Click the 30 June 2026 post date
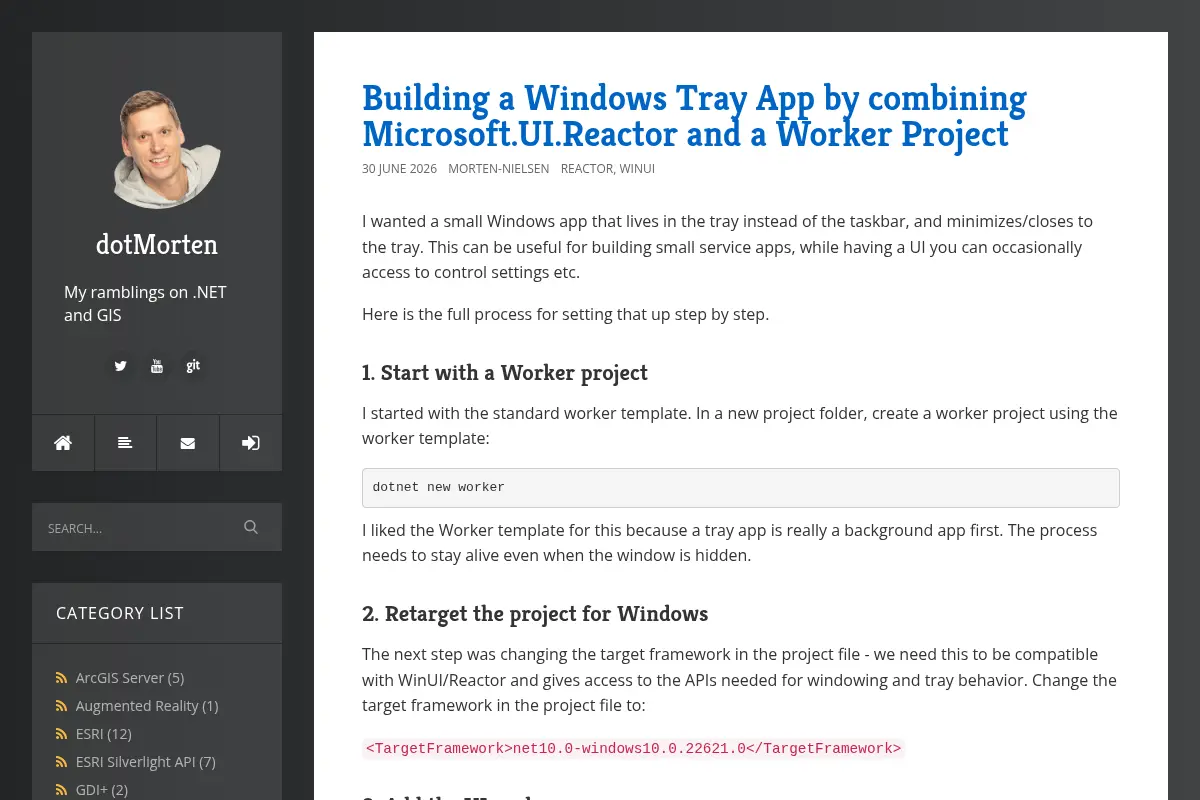Image resolution: width=1200 pixels, height=800 pixels. (399, 169)
